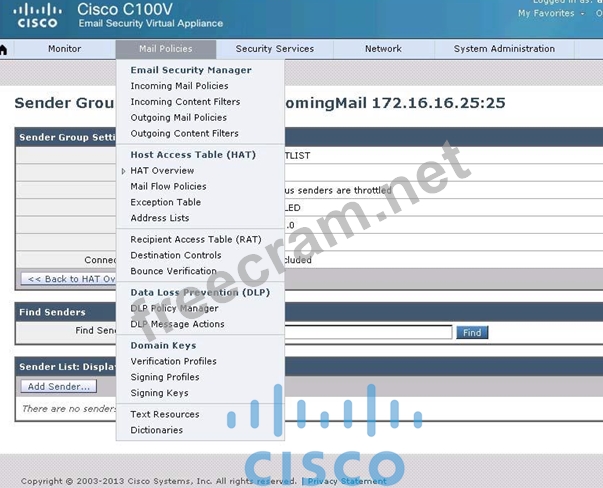603x488 pixels.
Task: Open the My Favorites dropdown
Action: pyautogui.click(x=545, y=13)
